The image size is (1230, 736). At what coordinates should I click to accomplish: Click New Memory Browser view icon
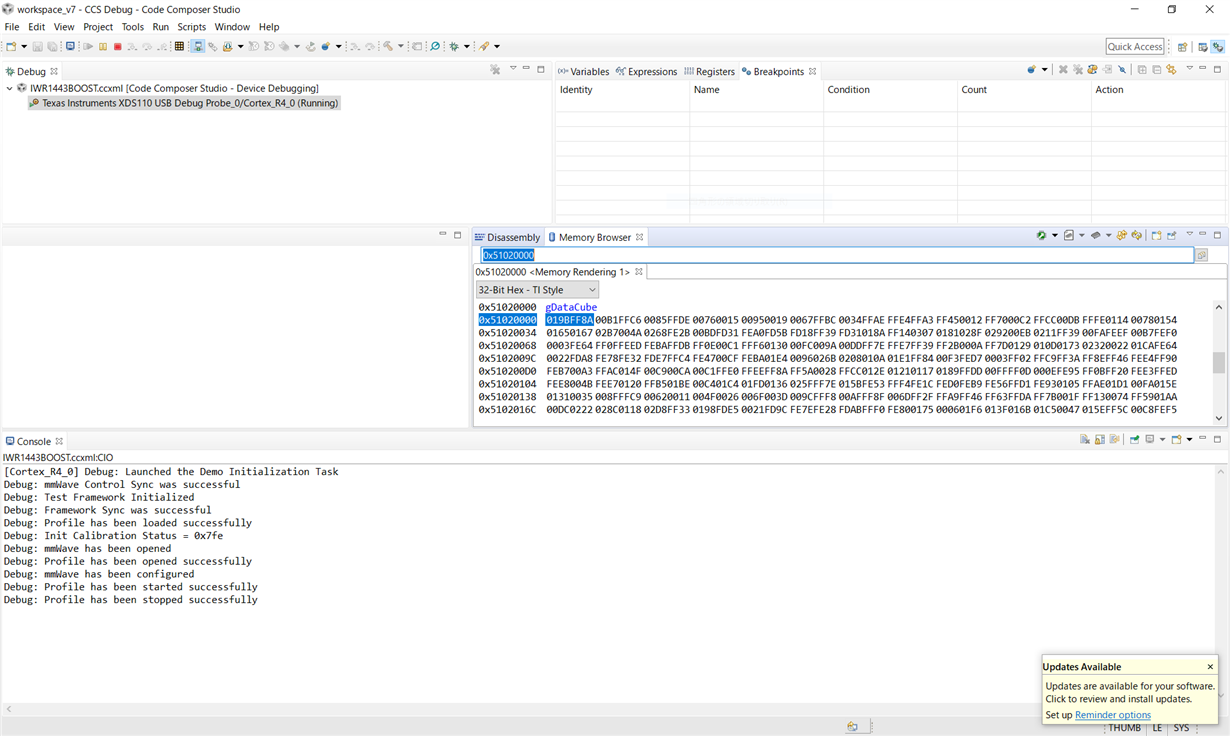pos(1156,235)
